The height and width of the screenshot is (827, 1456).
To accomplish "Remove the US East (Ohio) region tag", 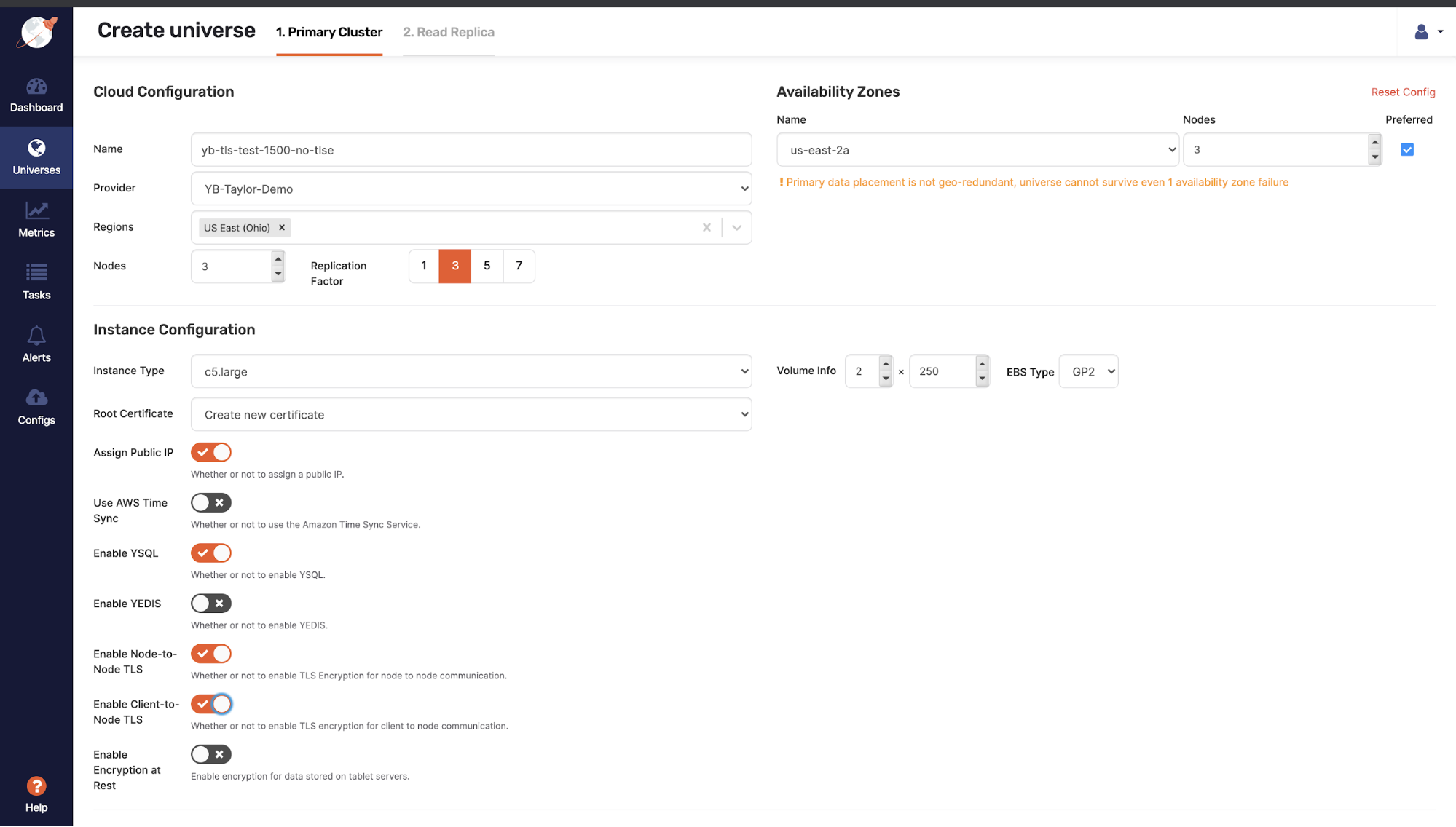I will [282, 227].
